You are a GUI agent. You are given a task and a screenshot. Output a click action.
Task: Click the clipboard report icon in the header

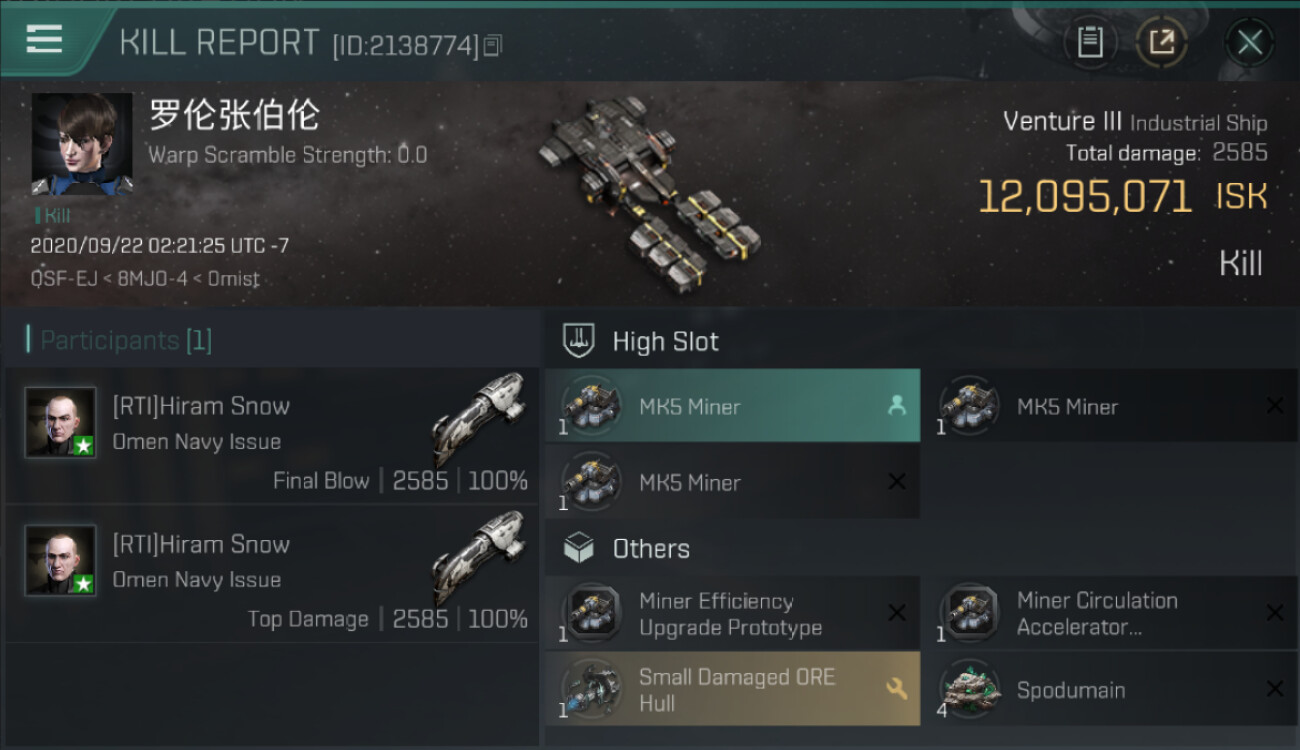click(x=1090, y=42)
